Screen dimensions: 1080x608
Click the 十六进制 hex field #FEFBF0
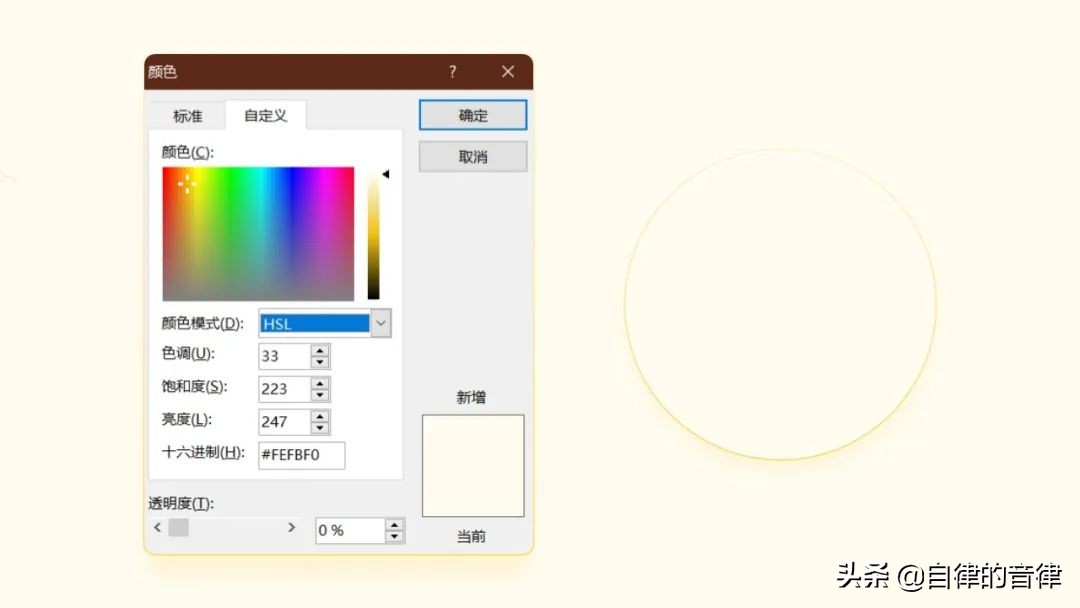pyautogui.click(x=302, y=455)
